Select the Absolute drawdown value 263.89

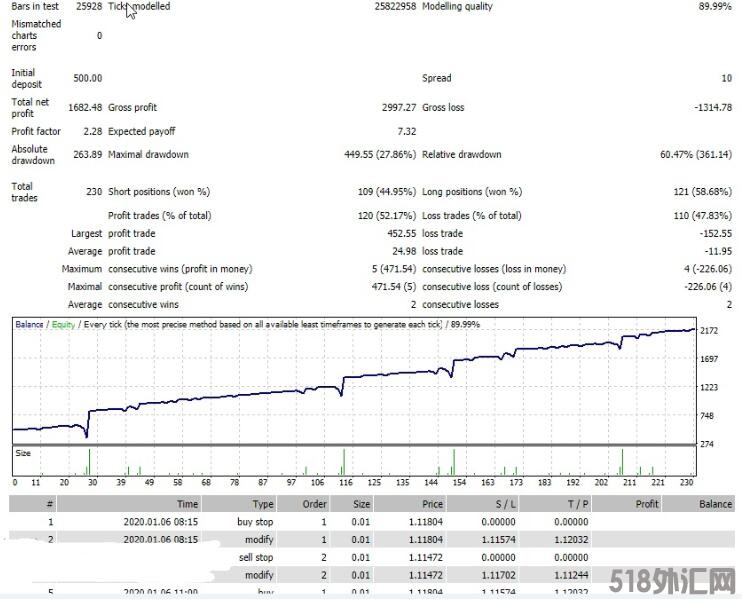[x=88, y=155]
